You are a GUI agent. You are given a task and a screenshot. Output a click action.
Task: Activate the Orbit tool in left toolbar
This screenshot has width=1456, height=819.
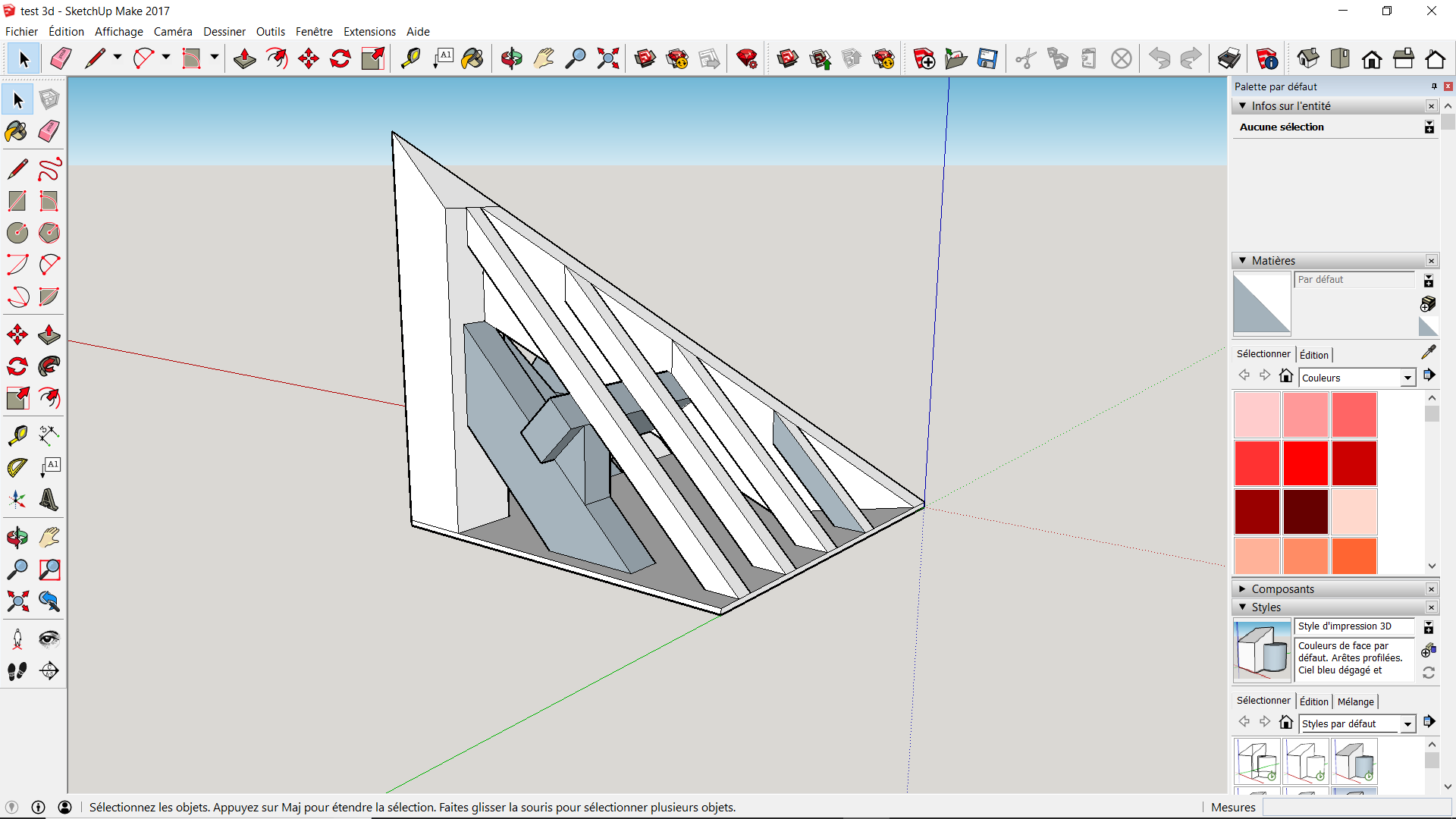[x=17, y=538]
